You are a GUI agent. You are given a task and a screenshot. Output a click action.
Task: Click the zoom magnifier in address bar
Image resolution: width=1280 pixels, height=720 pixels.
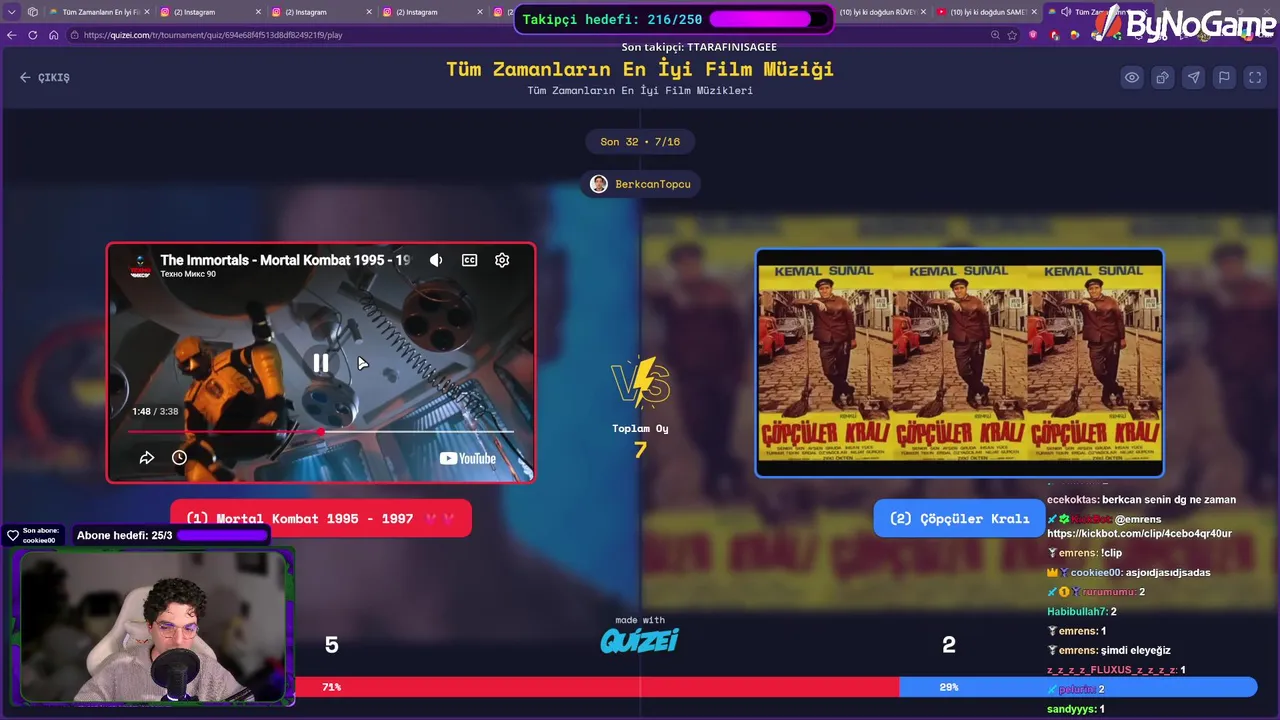(x=994, y=35)
